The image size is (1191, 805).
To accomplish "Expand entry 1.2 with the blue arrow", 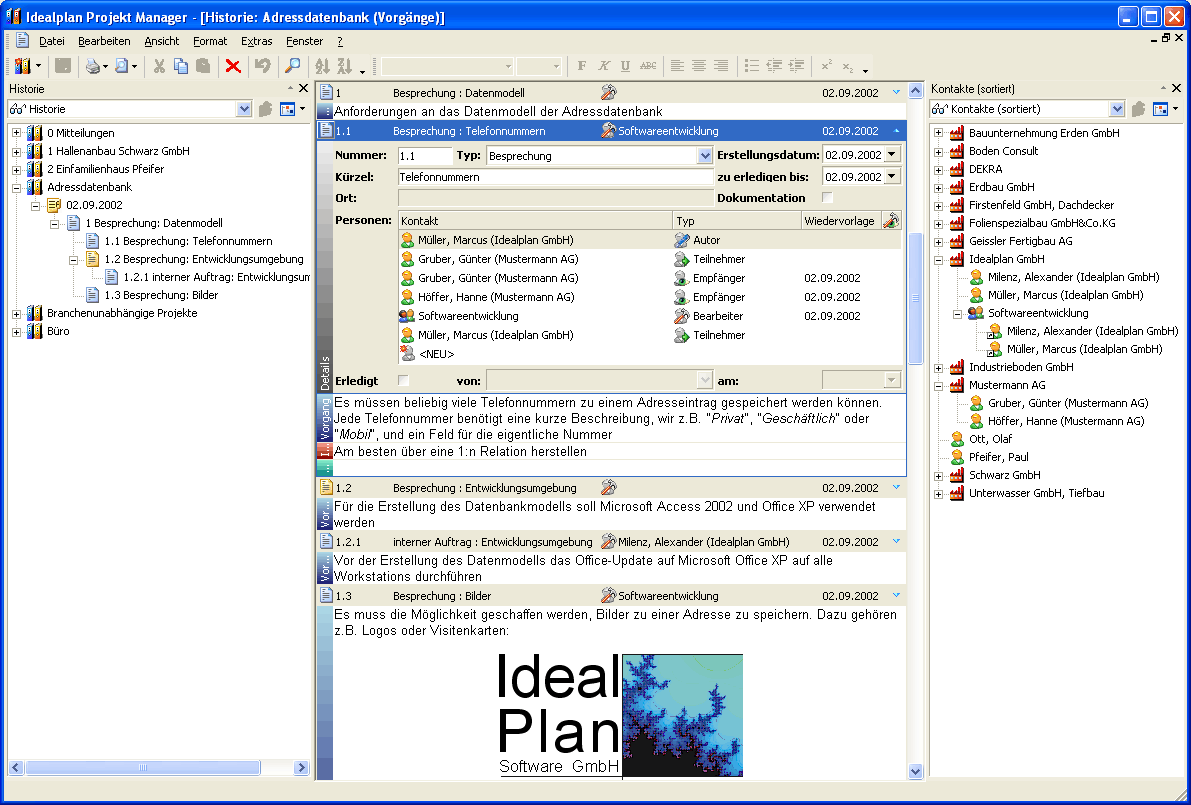I will coord(896,488).
